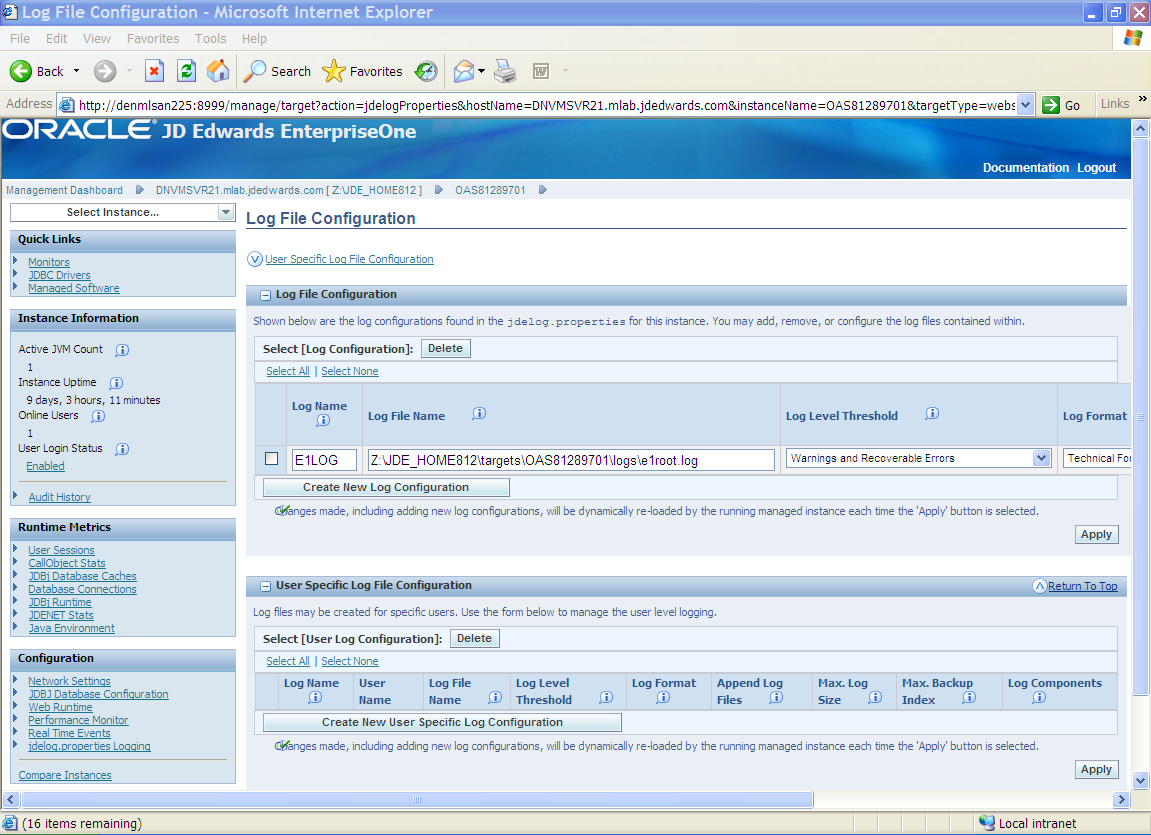
Task: Open the Network Settings configuration link
Action: [70, 682]
